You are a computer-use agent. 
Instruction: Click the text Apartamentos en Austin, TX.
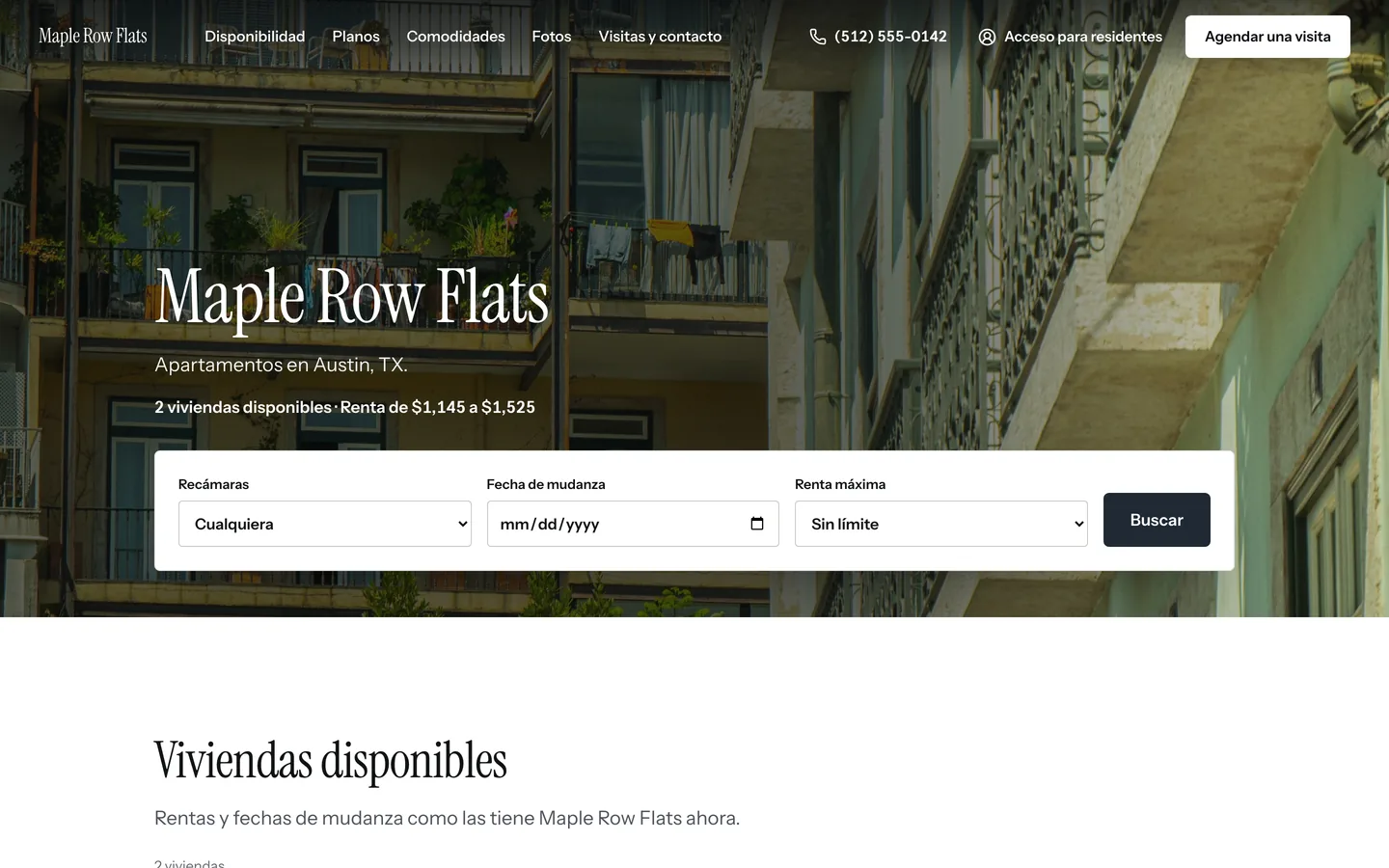click(x=282, y=365)
